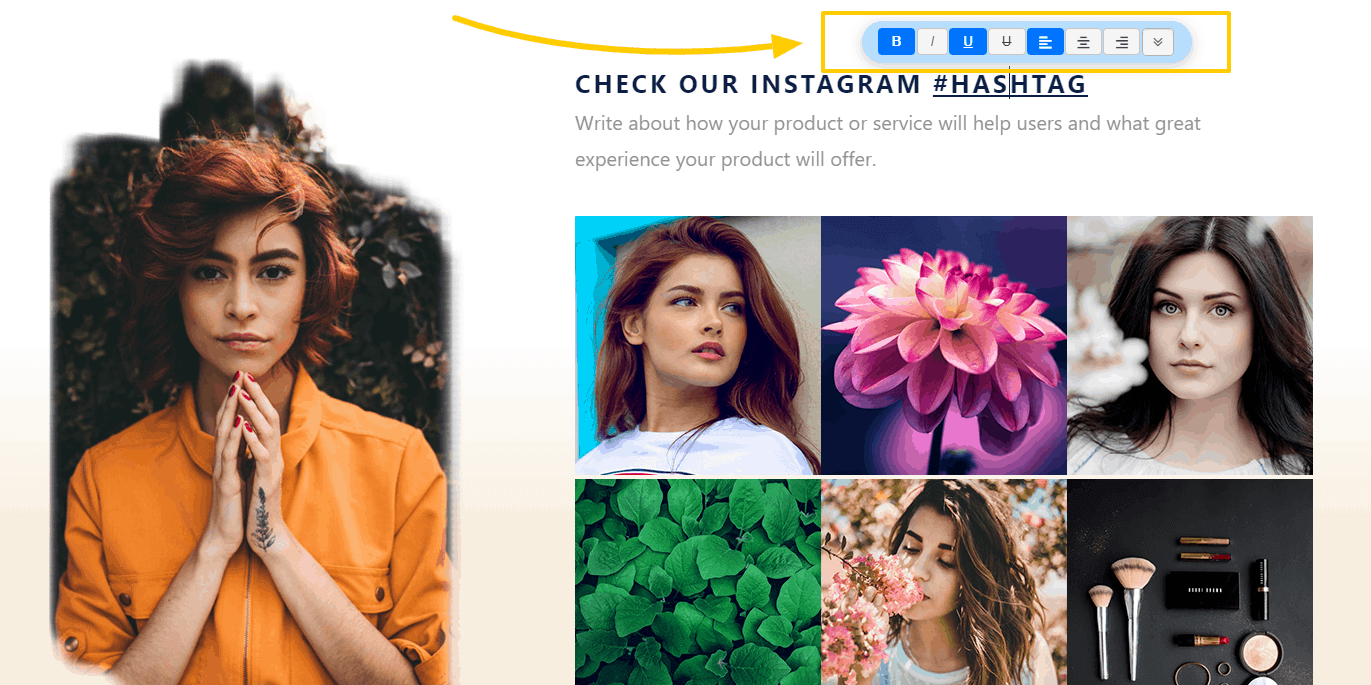Screen dimensions: 1371x685
Task: Open the green leaves thumbnail
Action: [x=698, y=582]
